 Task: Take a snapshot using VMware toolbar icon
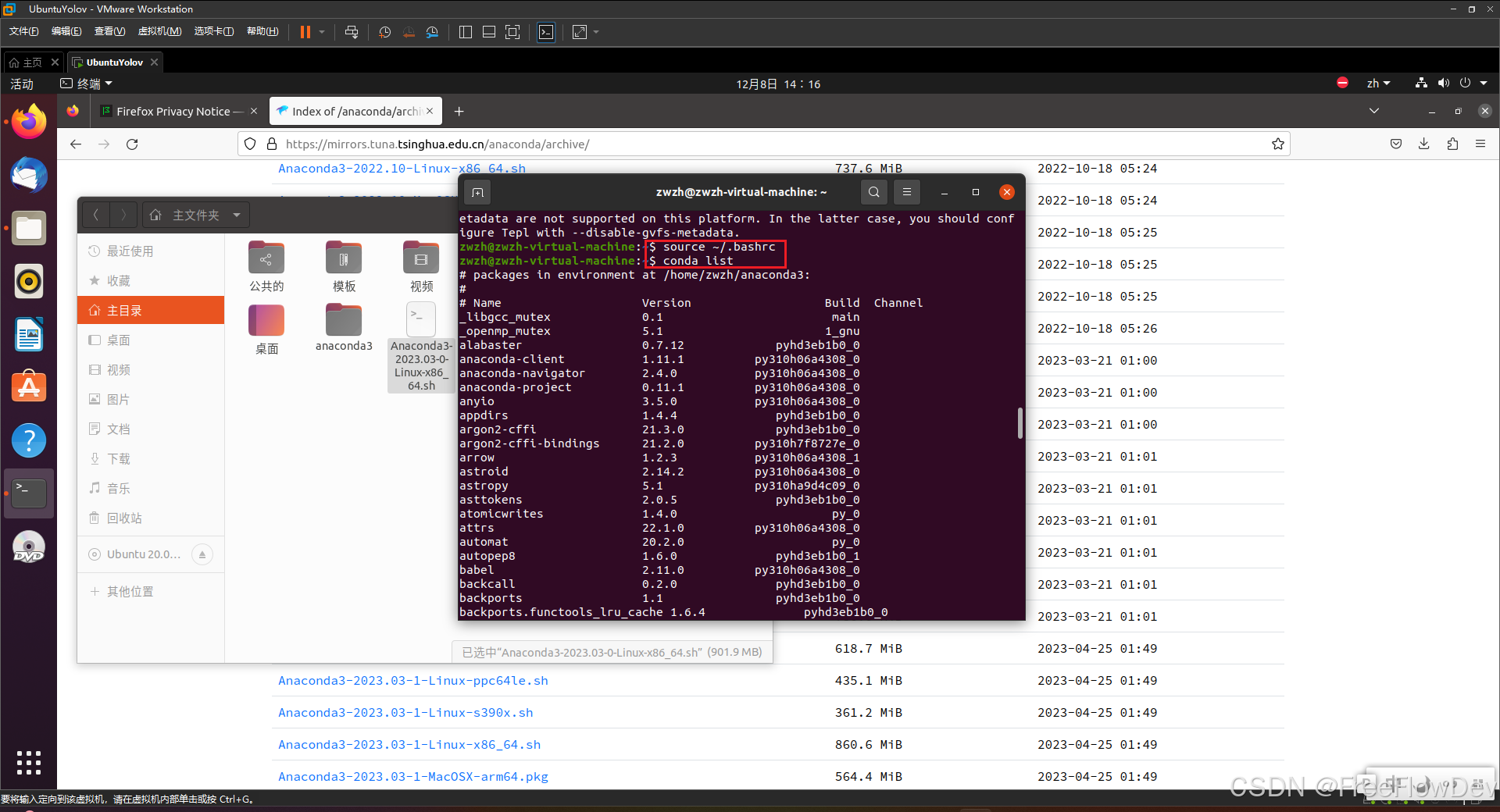[x=384, y=32]
